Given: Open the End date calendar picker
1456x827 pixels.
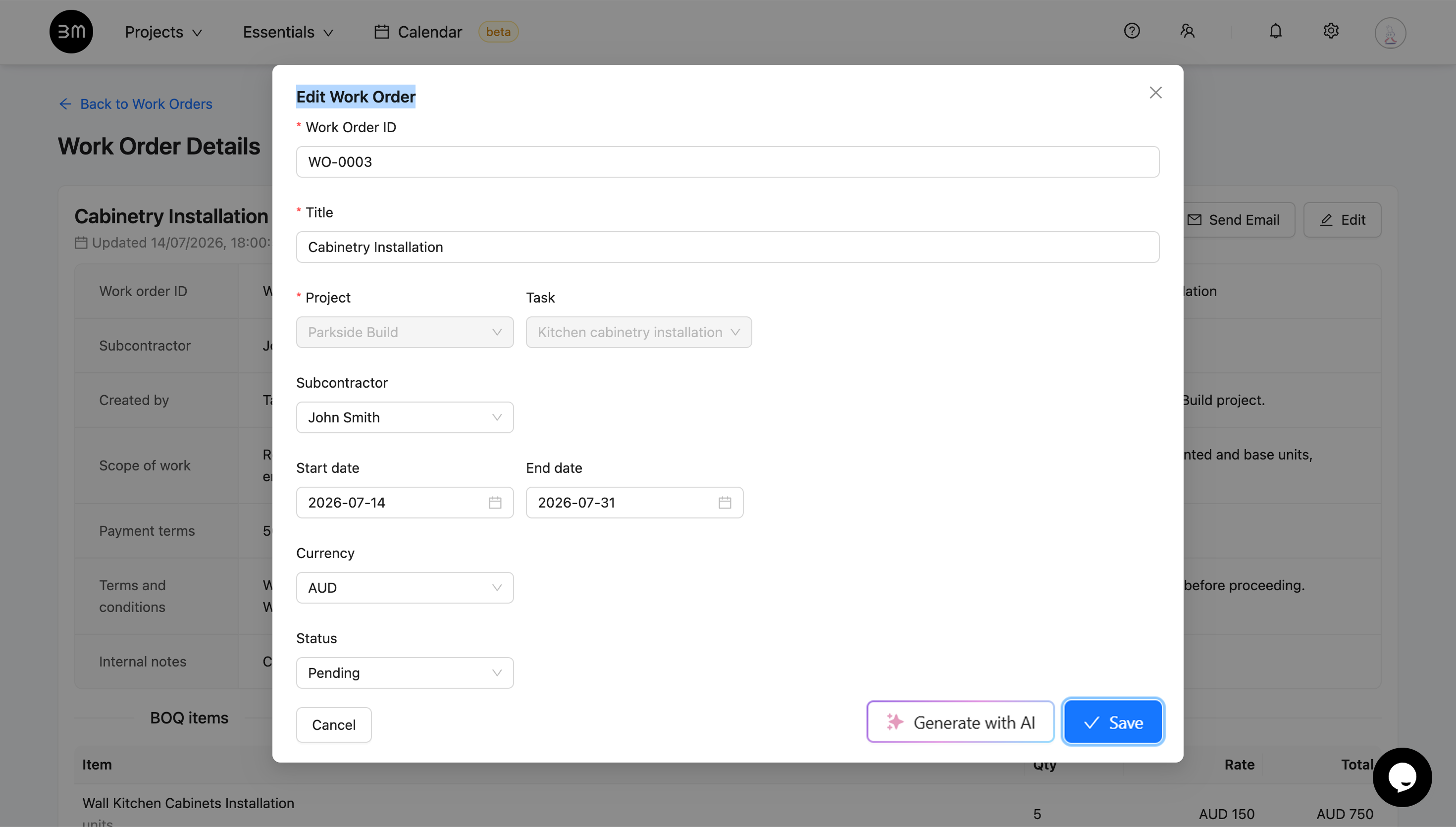Looking at the screenshot, I should (725, 502).
